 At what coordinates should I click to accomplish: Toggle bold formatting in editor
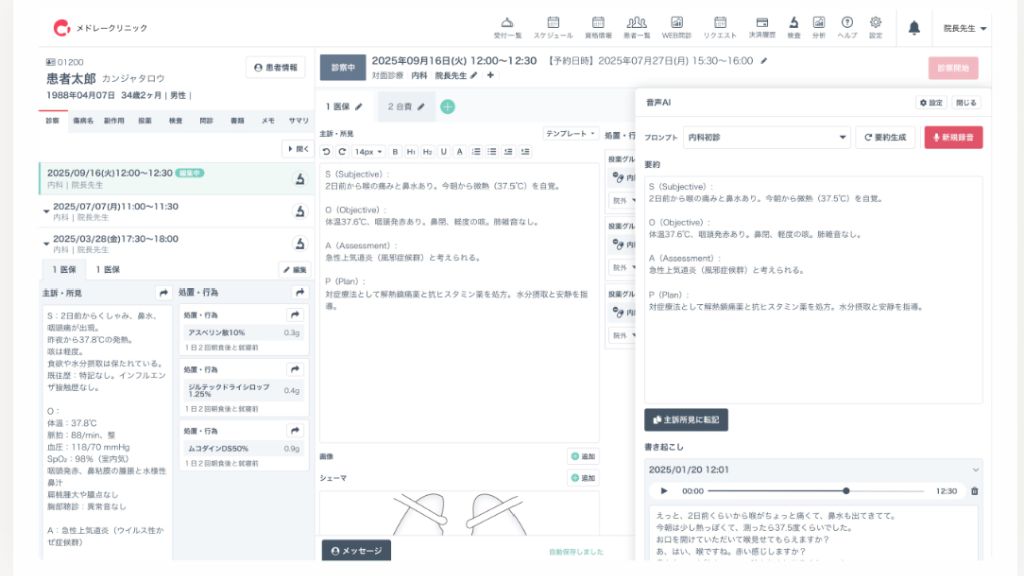[395, 152]
